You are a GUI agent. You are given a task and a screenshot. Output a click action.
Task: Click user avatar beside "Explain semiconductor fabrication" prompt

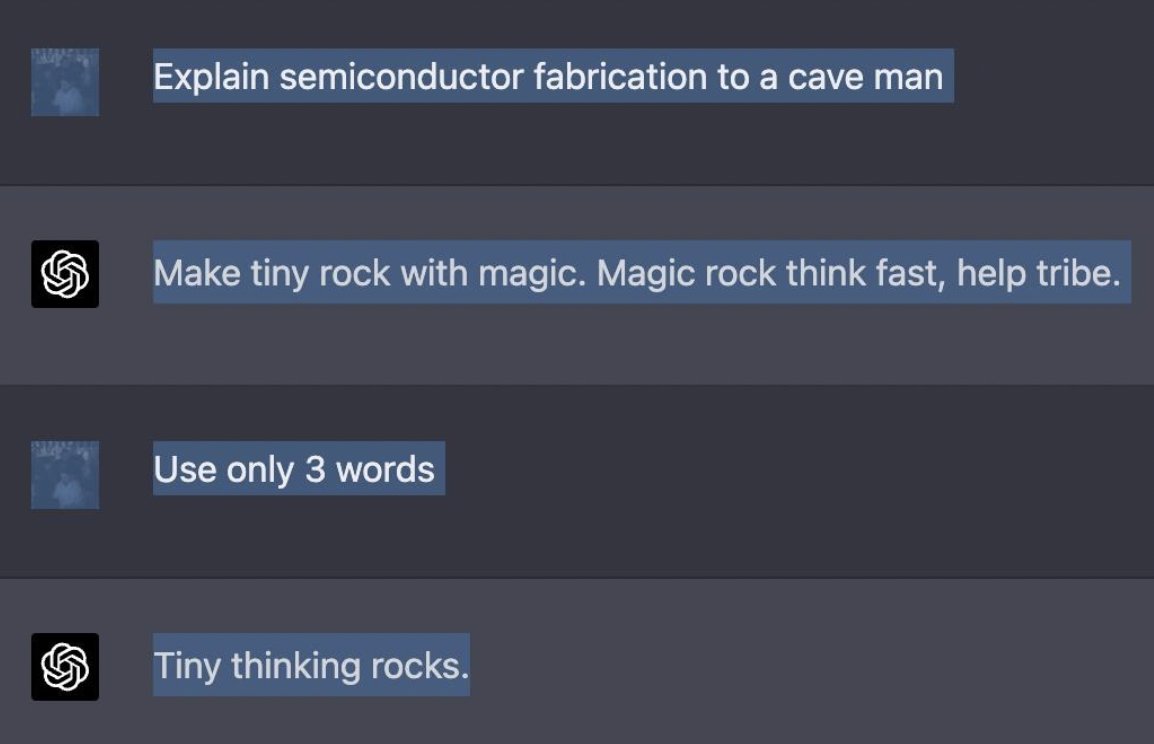coord(65,82)
